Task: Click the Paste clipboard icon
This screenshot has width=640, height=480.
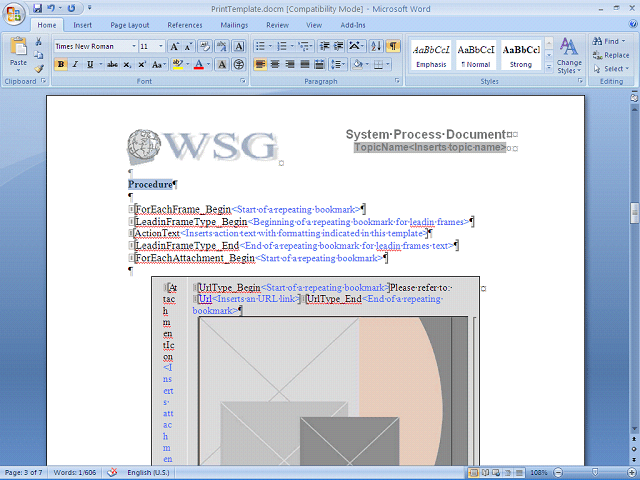Action: [18, 46]
